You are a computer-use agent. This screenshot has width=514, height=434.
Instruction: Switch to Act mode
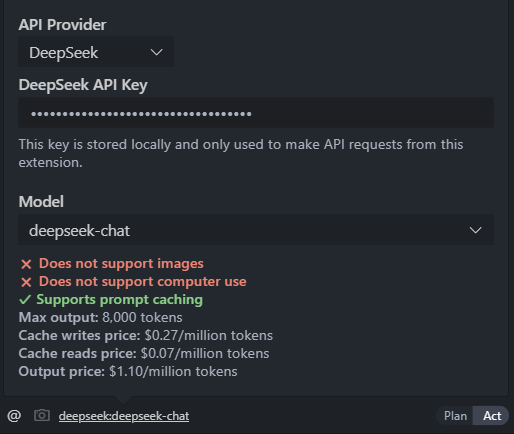(x=492, y=416)
